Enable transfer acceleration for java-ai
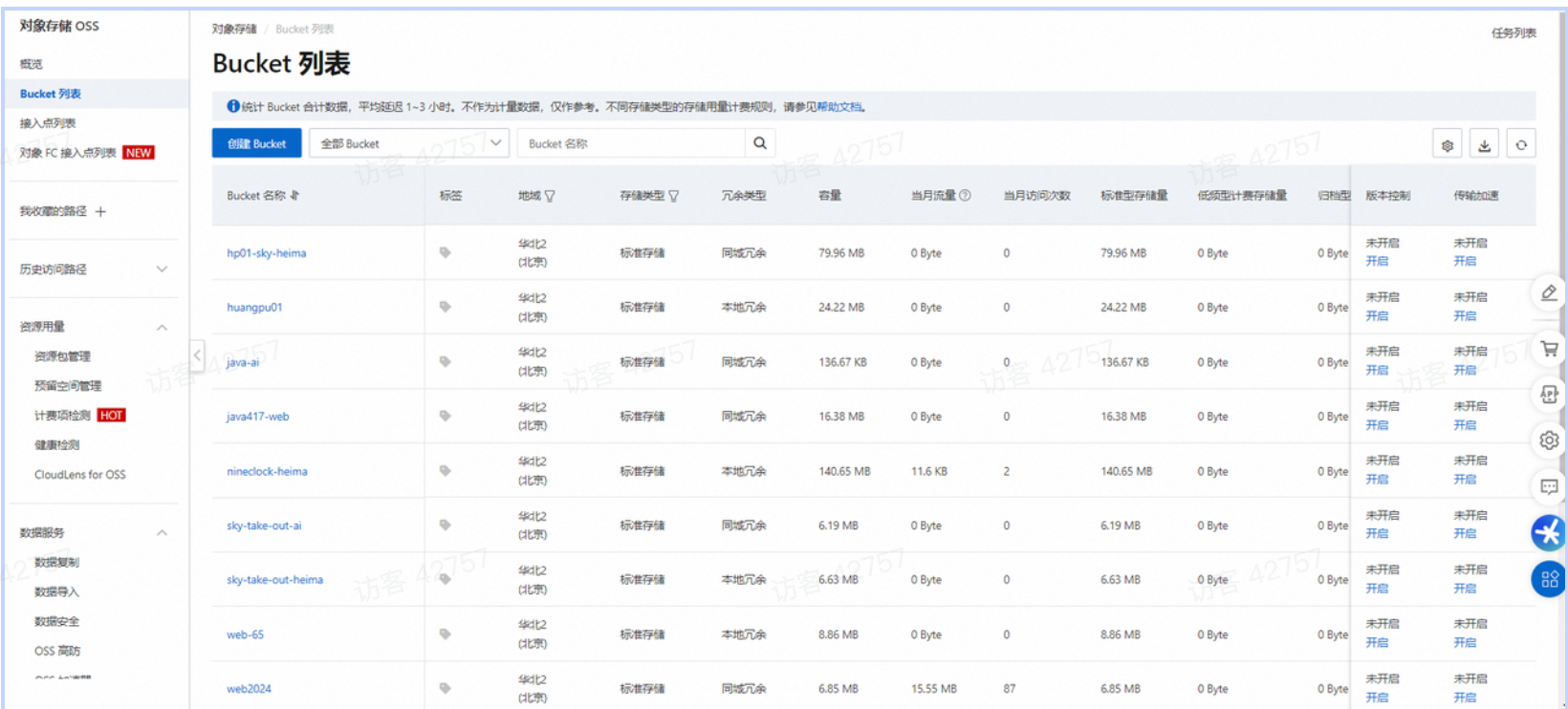The width and height of the screenshot is (1568, 709). coord(1465,371)
